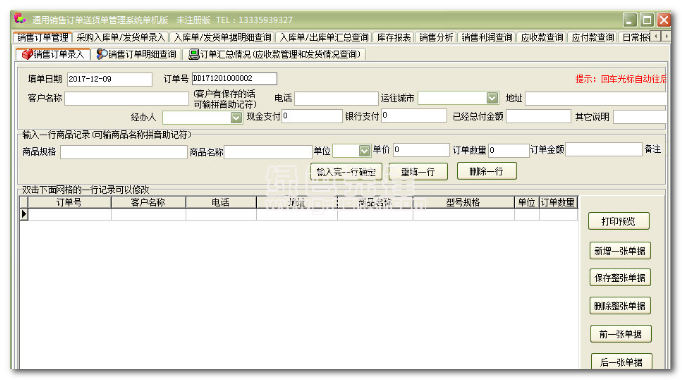Select the row pointer arrow in grid
Image resolution: width=682 pixels, height=380 pixels.
24,214
